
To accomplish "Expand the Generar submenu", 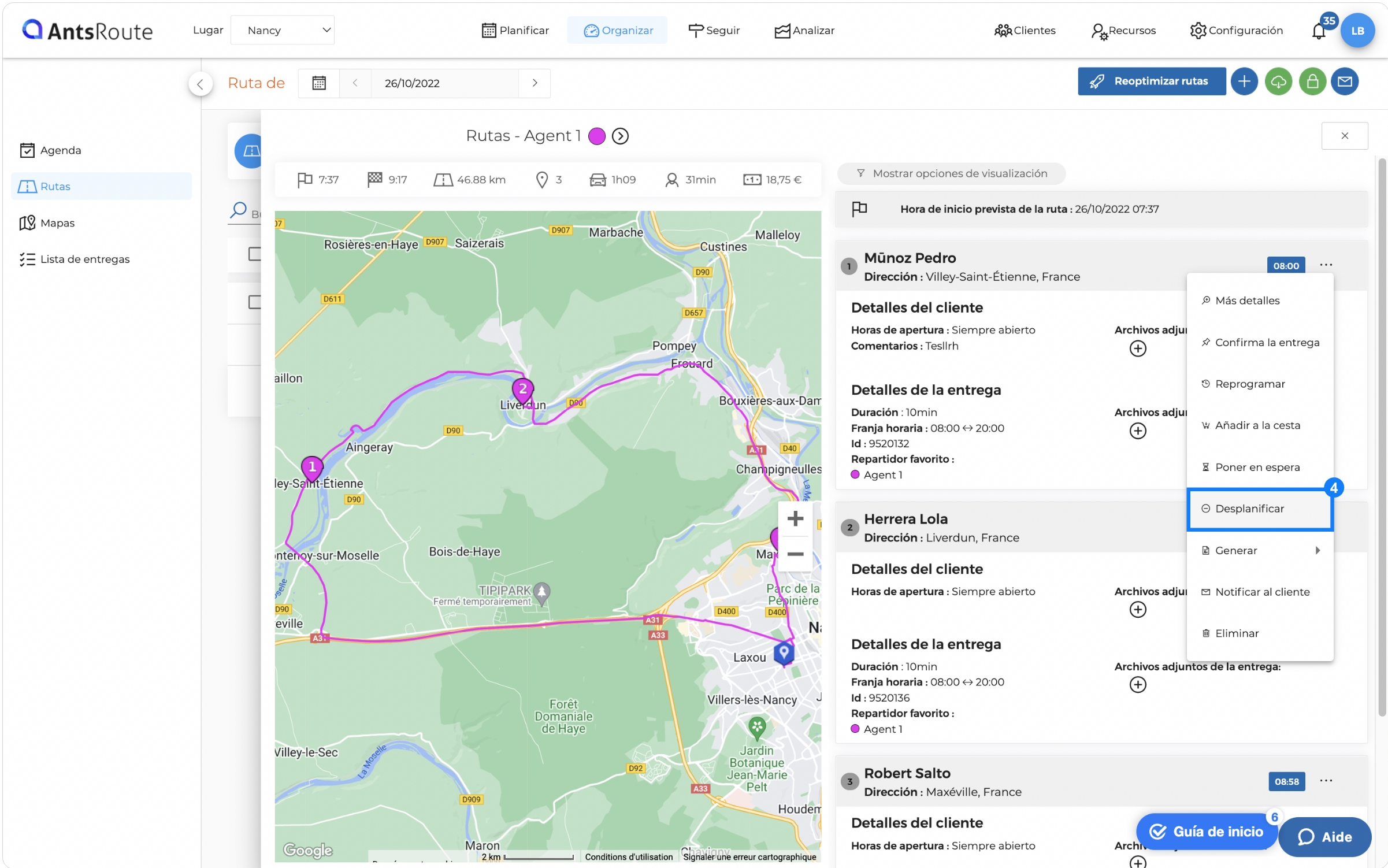I will click(x=1260, y=551).
